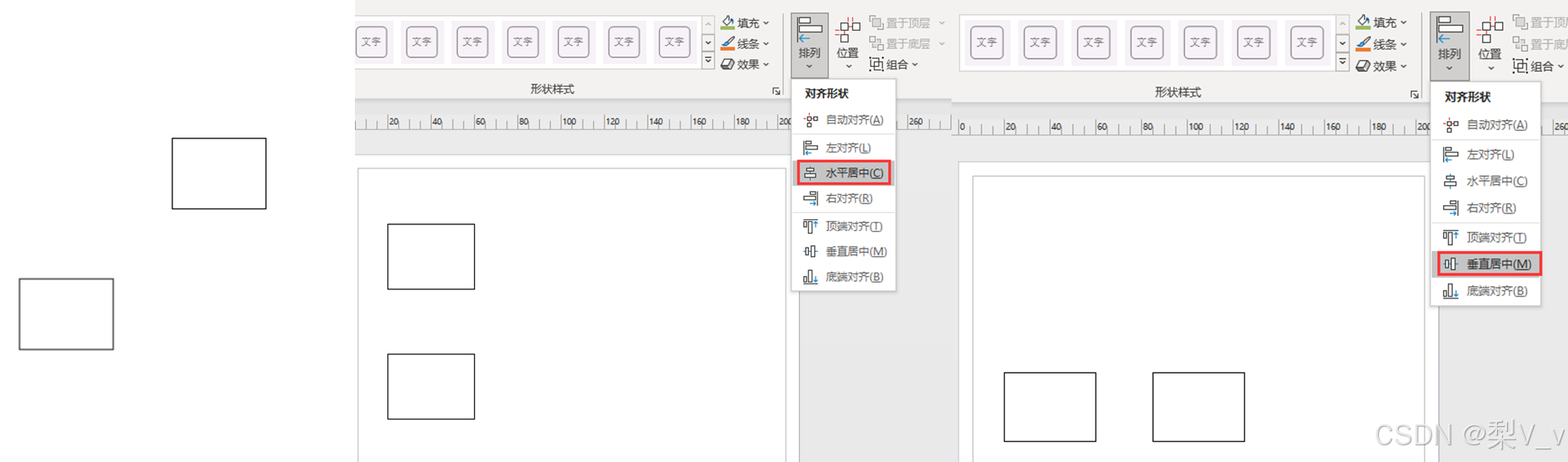Choose 右对齐(R) in the right window menu

pyautogui.click(x=1486, y=208)
